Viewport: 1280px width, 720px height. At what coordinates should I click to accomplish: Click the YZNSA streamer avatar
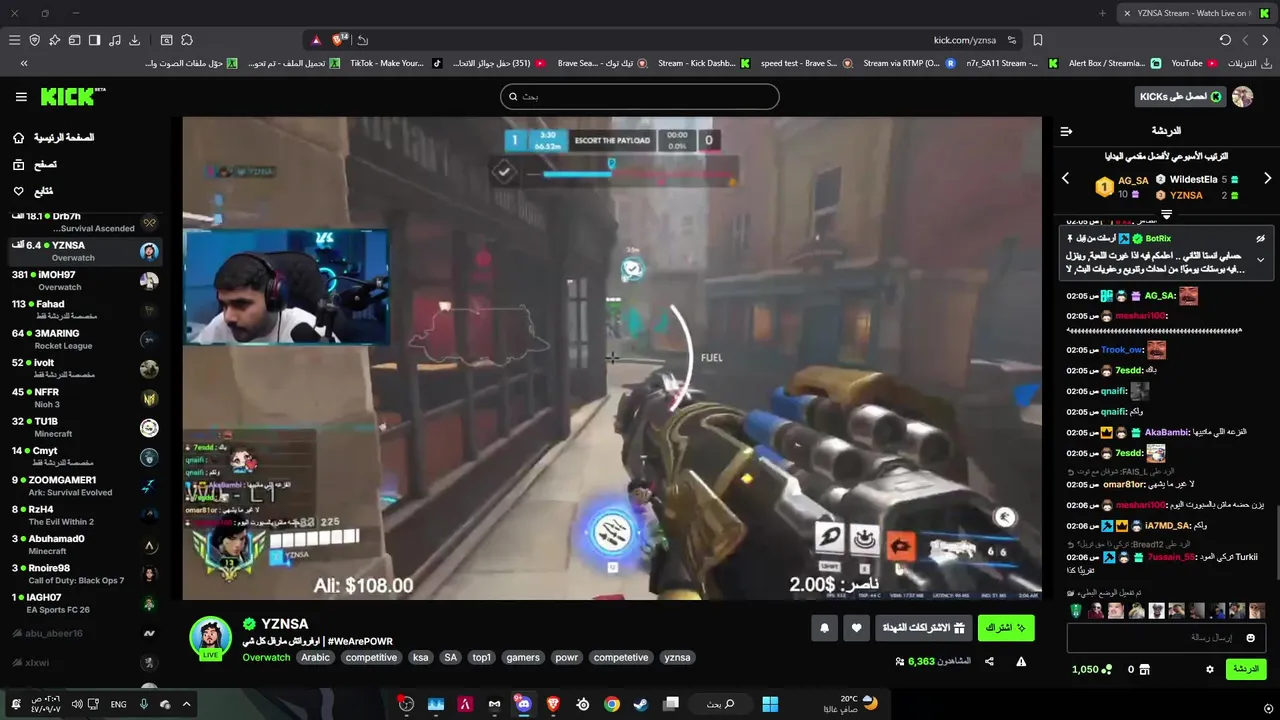[x=210, y=637]
